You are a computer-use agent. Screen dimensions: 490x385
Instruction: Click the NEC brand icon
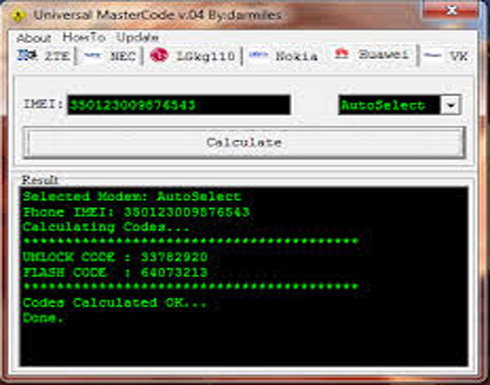(92, 55)
